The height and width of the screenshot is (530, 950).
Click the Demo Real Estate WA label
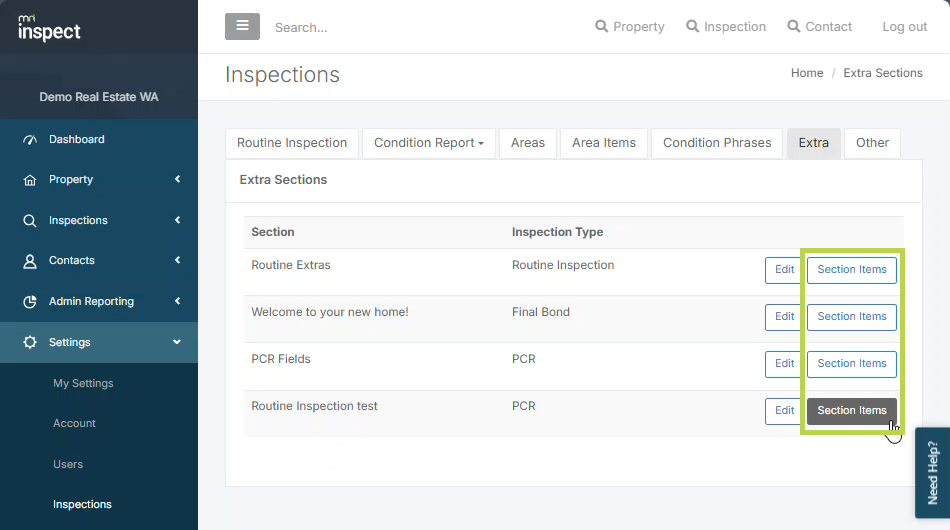99,97
